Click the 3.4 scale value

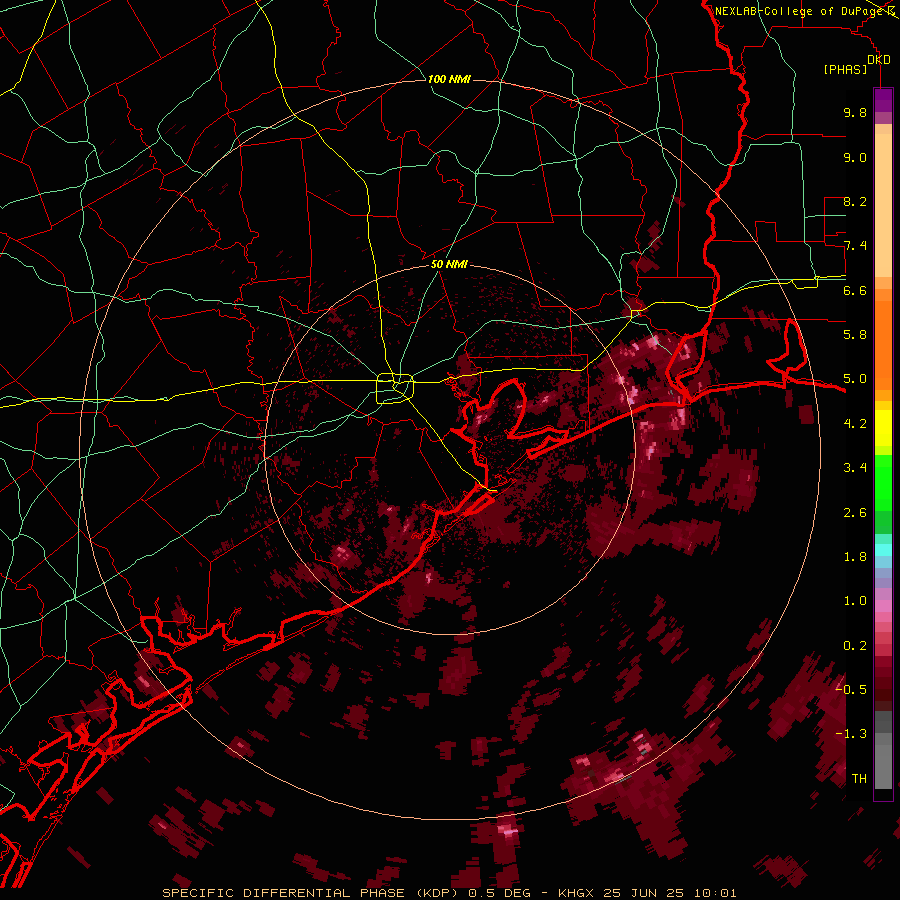(x=855, y=468)
